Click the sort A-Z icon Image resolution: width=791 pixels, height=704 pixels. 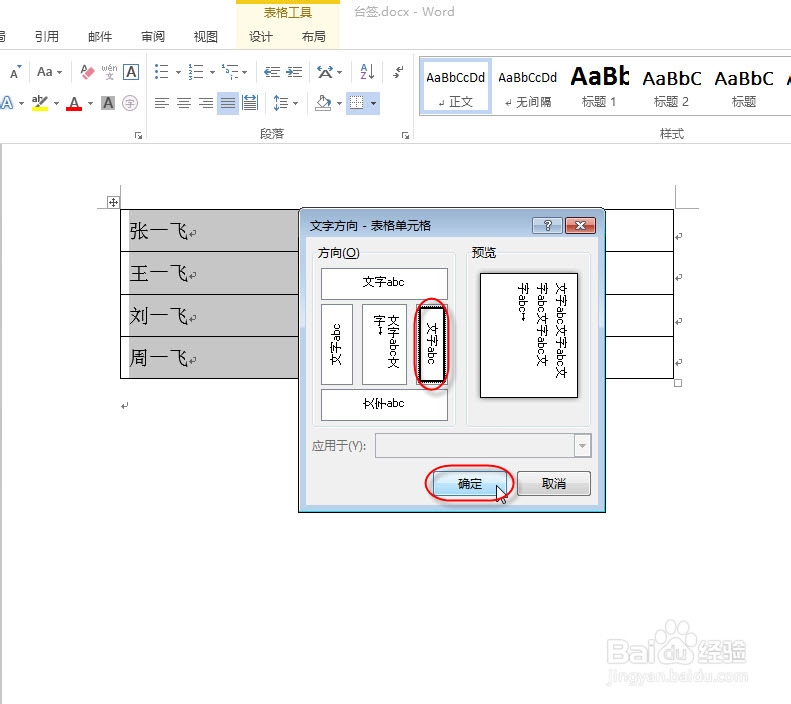pyautogui.click(x=367, y=72)
